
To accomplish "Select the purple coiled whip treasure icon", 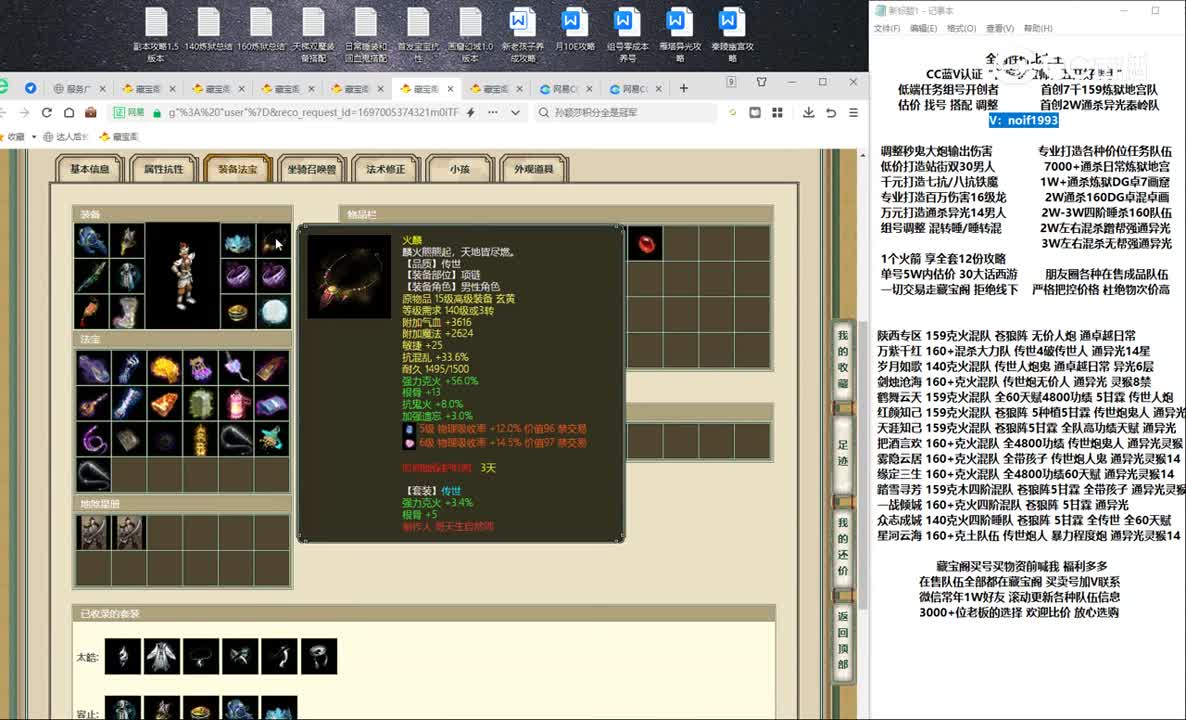I will (x=93, y=439).
